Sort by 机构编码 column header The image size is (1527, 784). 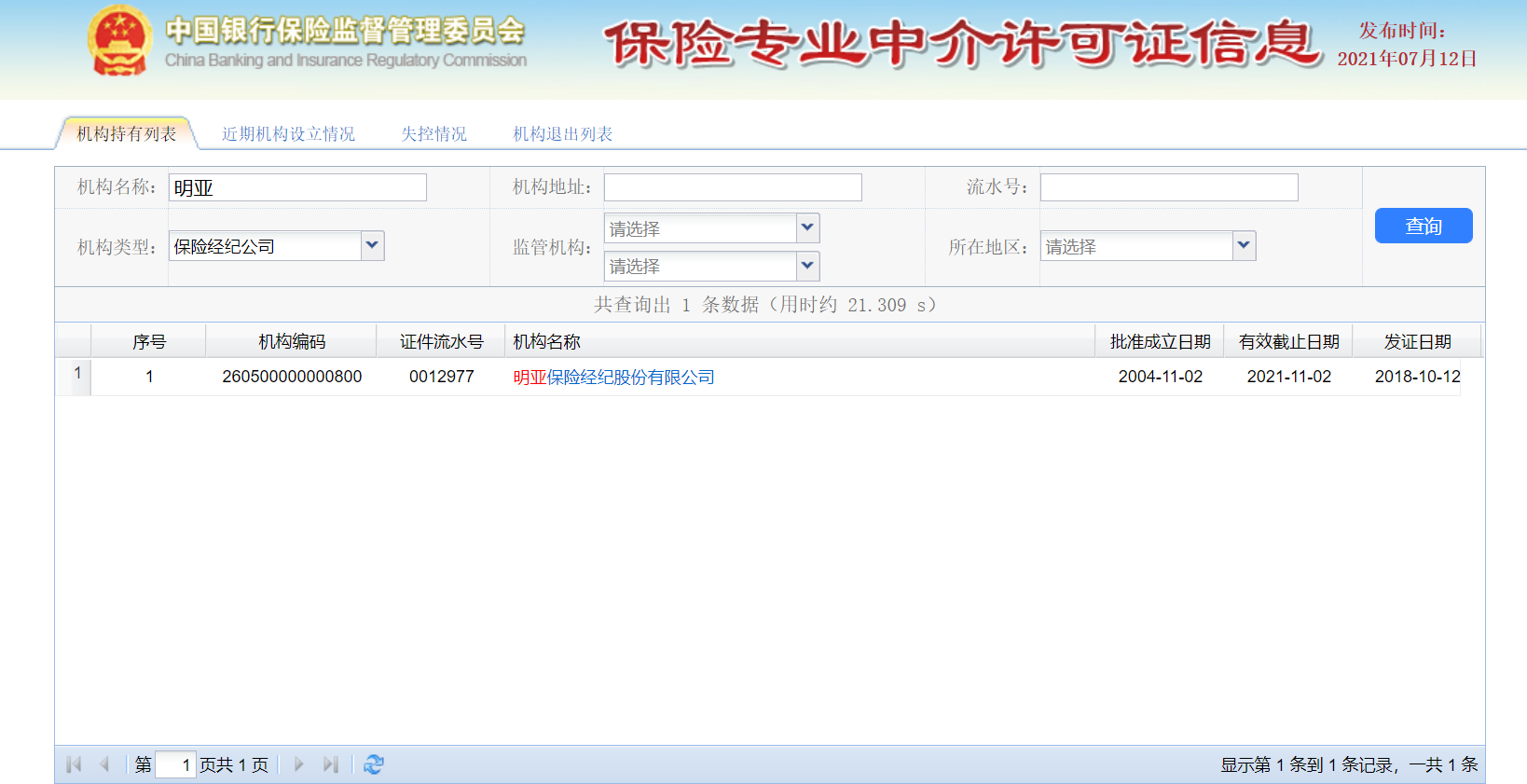click(292, 341)
